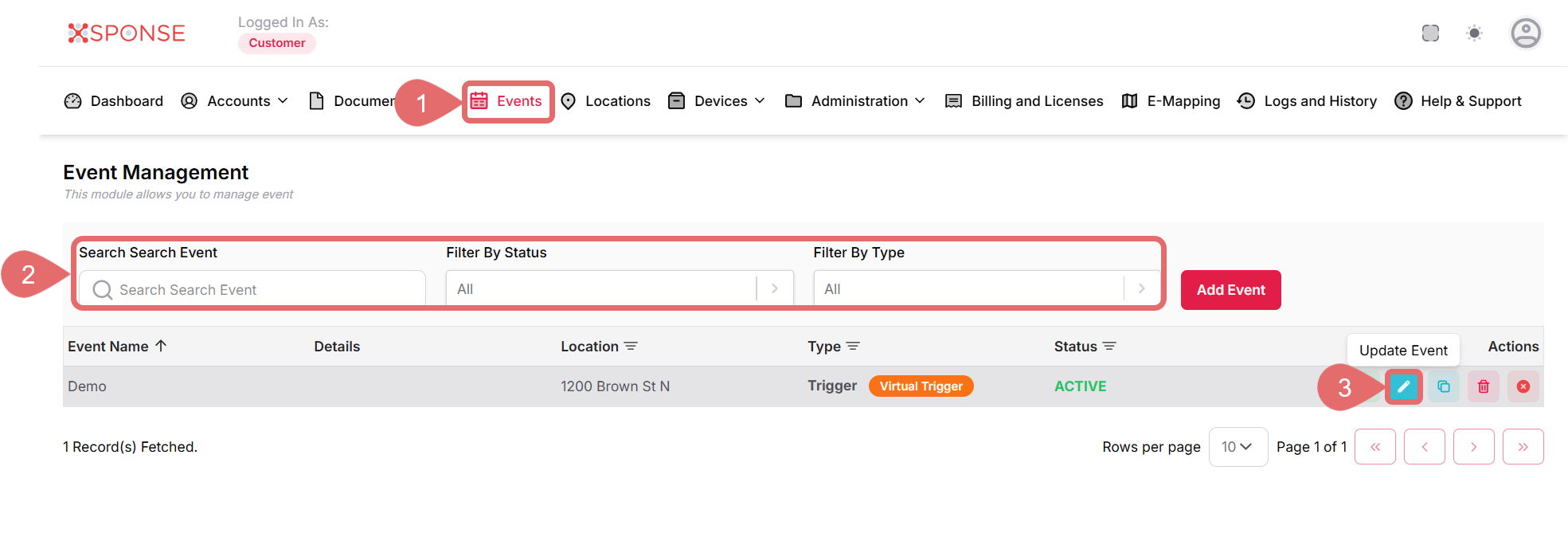
Task: Go to the next page arrow button
Action: [1473, 447]
